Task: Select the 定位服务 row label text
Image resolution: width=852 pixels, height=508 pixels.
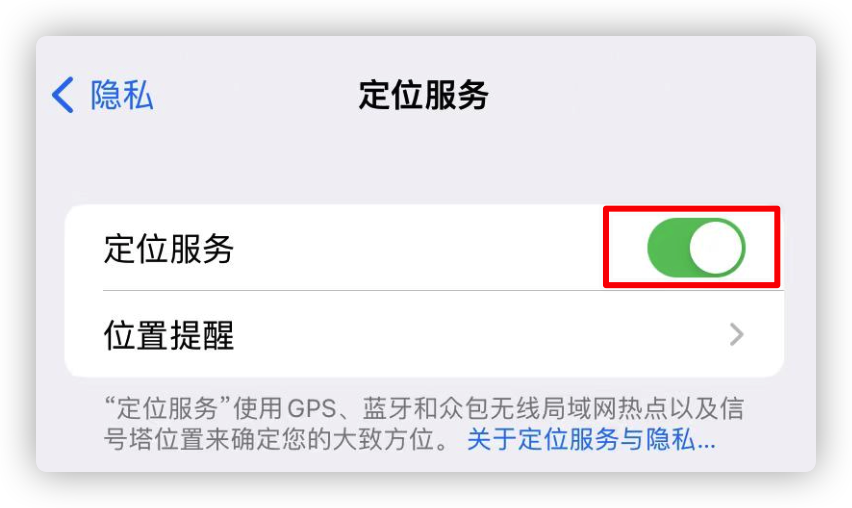Action: [x=168, y=249]
